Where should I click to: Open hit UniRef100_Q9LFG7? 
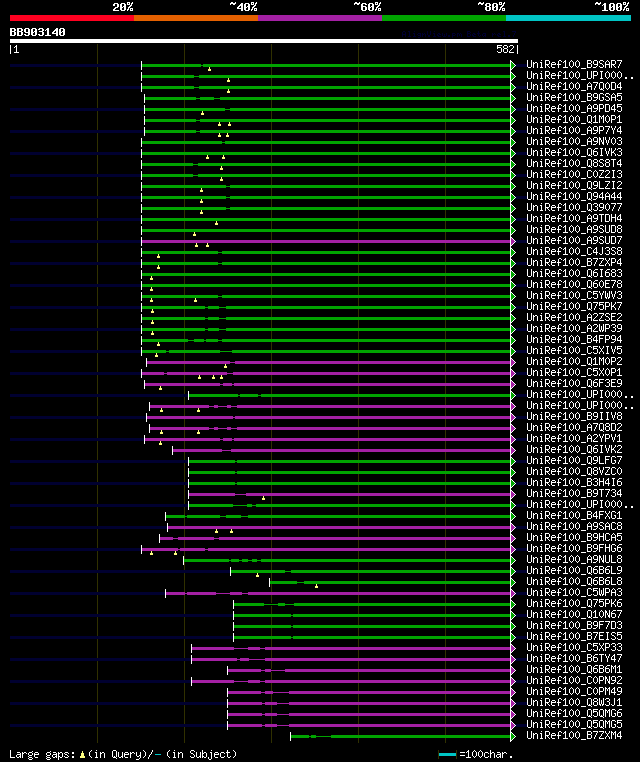pyautogui.click(x=574, y=460)
